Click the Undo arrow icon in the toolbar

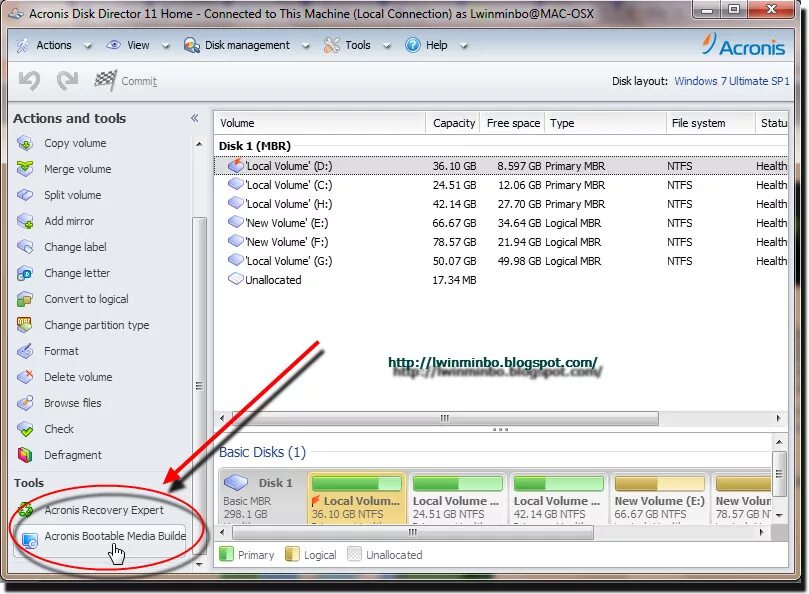(x=29, y=81)
